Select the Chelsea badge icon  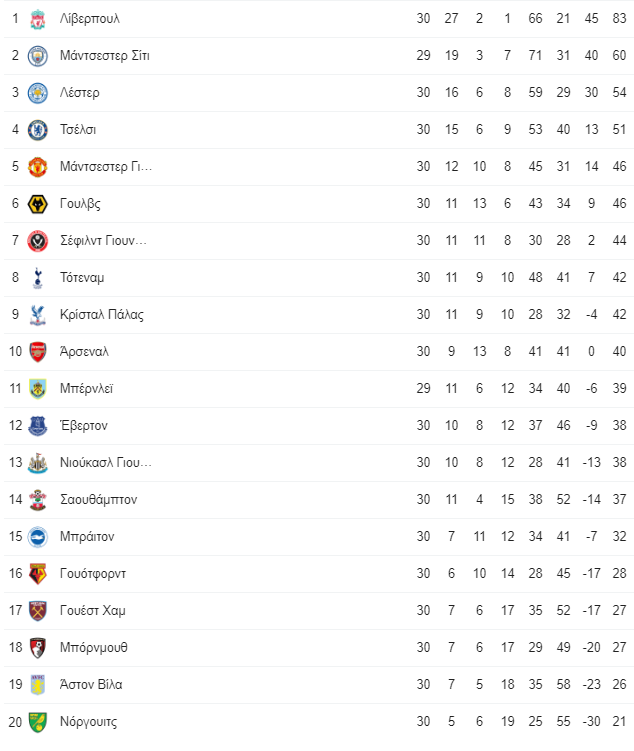click(x=37, y=130)
